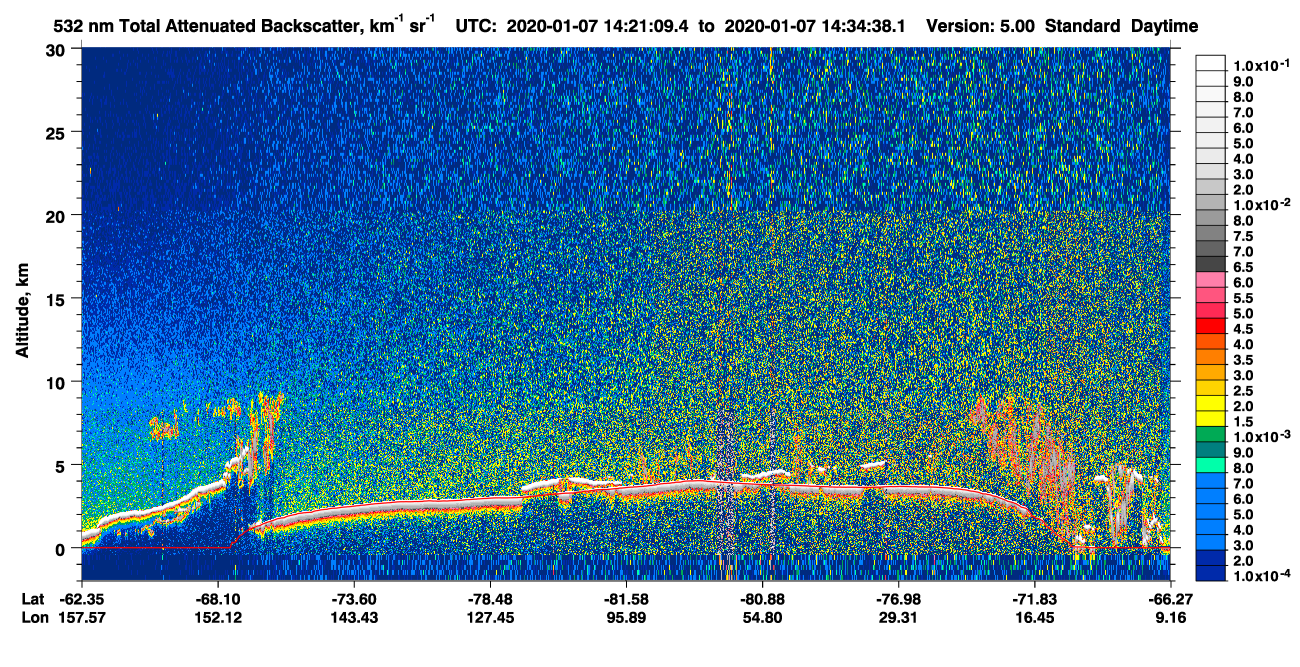Click the colorbar label '1.0x10-2'
The image size is (1300, 667).
1260,205
